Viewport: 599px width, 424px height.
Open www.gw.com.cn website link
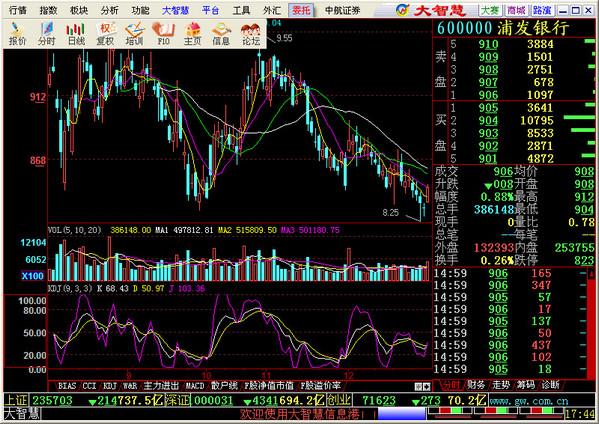[529, 401]
